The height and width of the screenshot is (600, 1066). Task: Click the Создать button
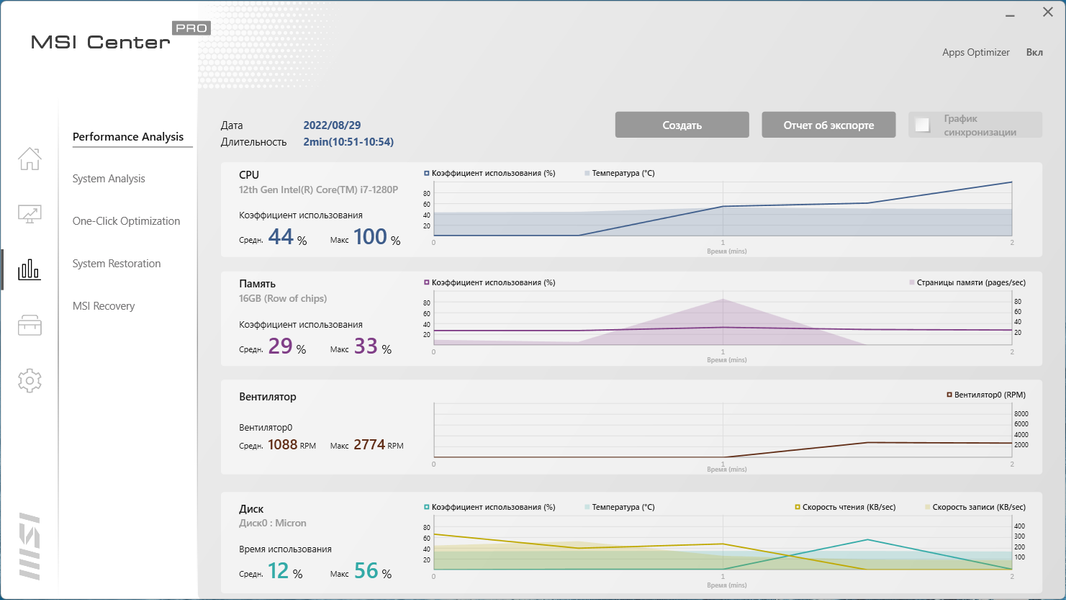[682, 125]
